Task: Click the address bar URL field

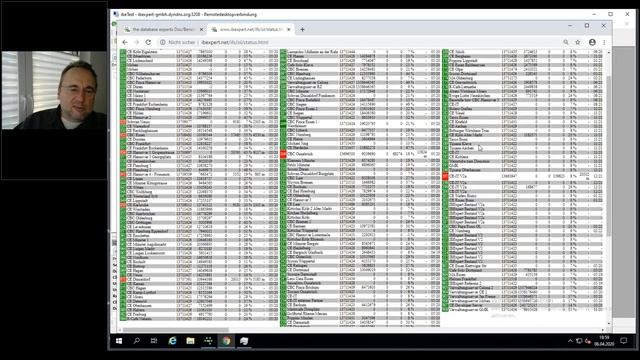Action: (359, 42)
